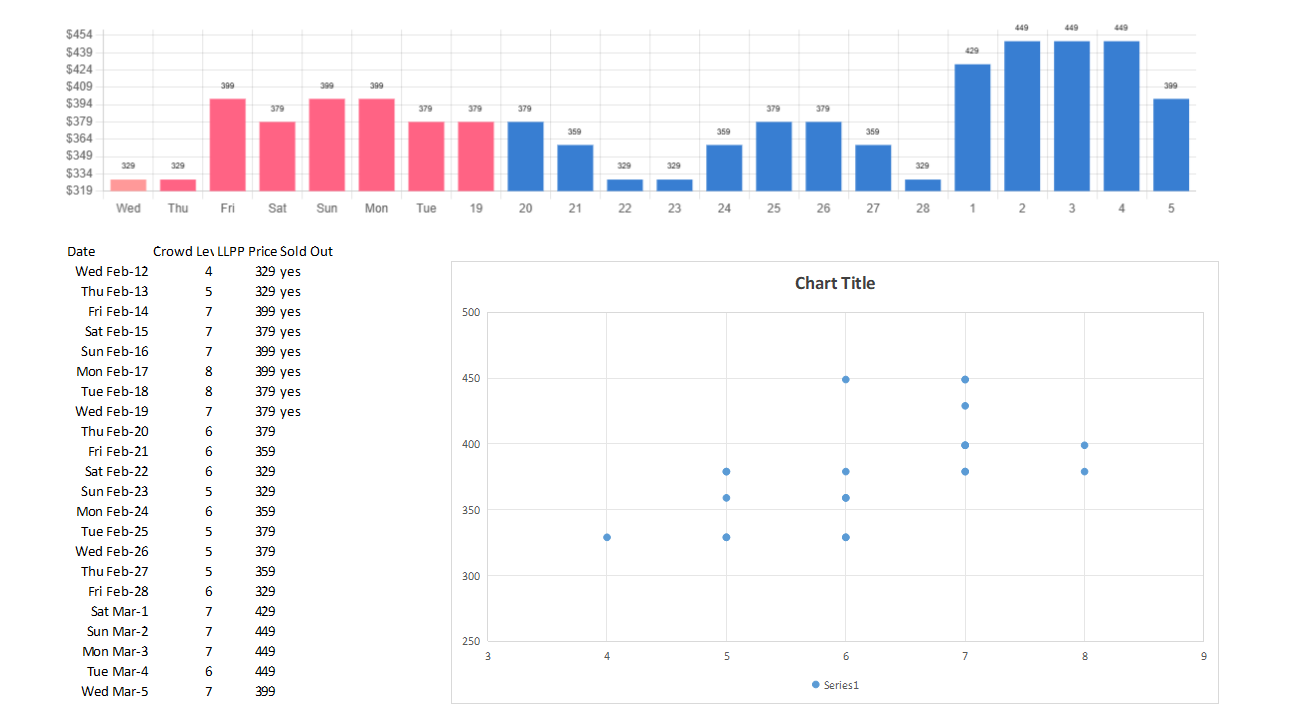Screen dimensions: 1300x723
Task: Select the cell Tue Feb-18
Action: click(x=114, y=391)
